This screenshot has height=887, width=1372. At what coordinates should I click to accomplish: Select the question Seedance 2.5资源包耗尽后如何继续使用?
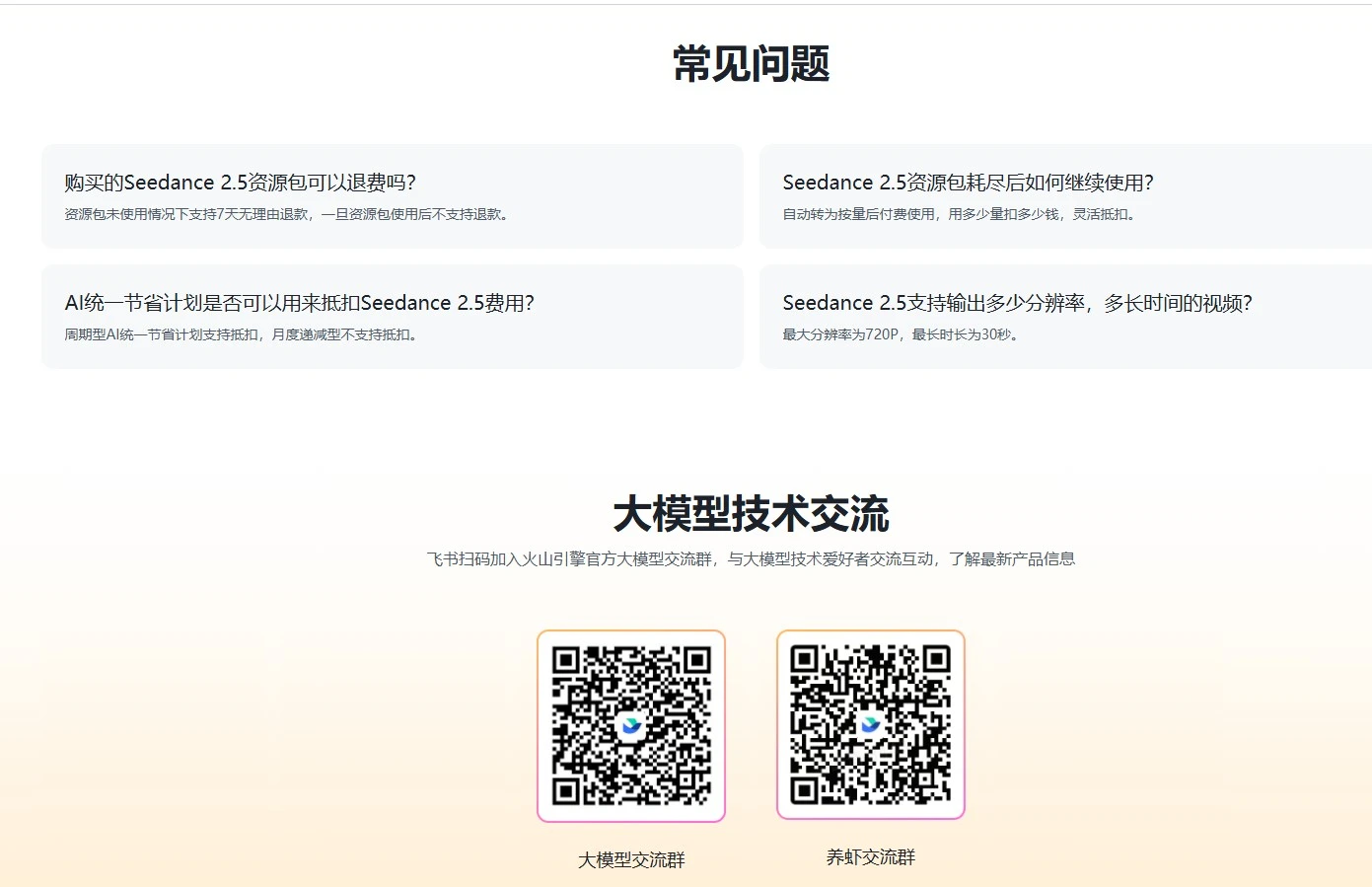click(968, 183)
